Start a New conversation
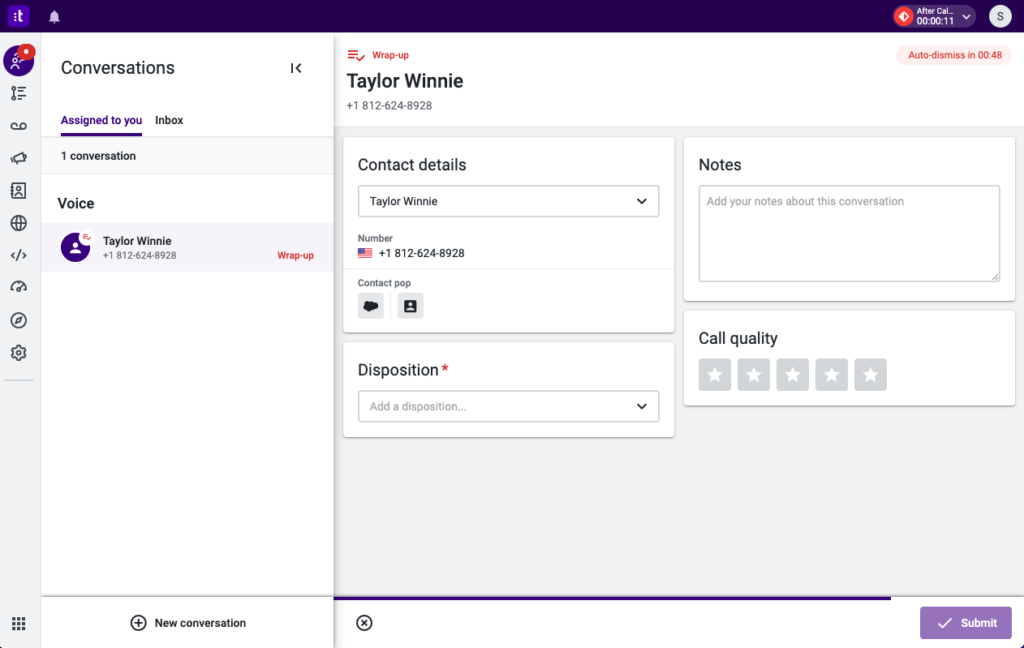 tap(188, 623)
